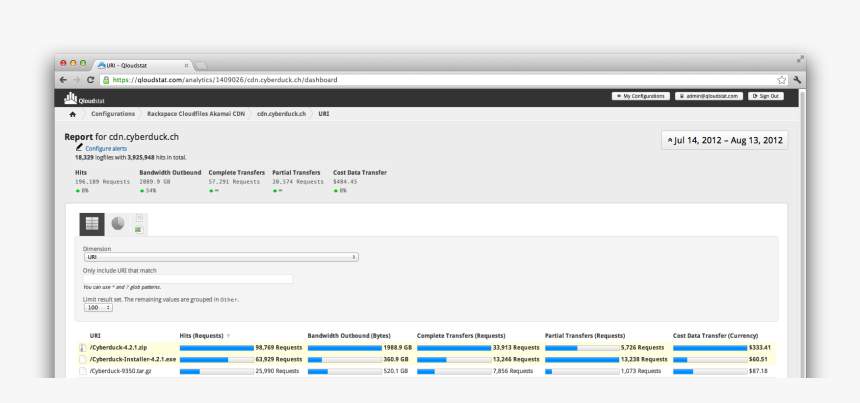Click the Sign Out button
860x403 pixels.
pyautogui.click(x=766, y=96)
